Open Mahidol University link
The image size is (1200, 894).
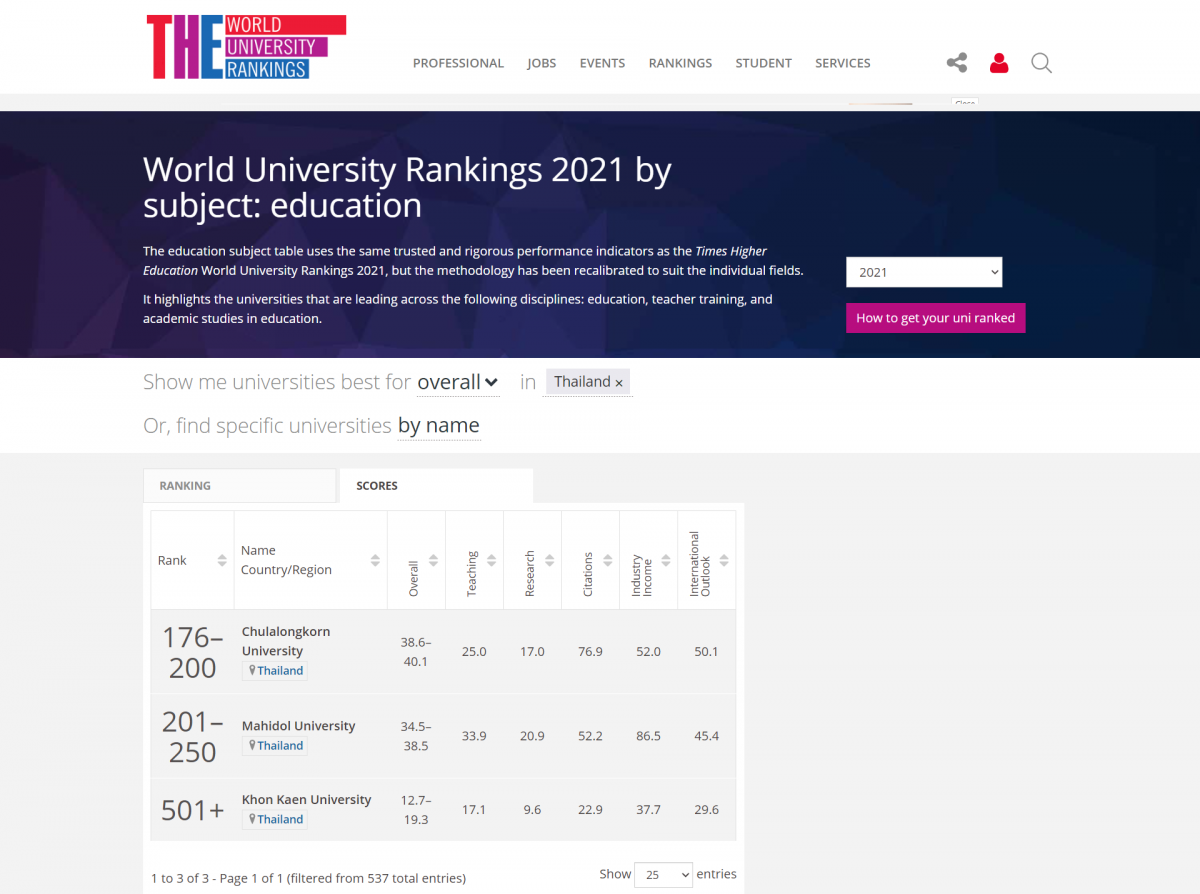(299, 726)
